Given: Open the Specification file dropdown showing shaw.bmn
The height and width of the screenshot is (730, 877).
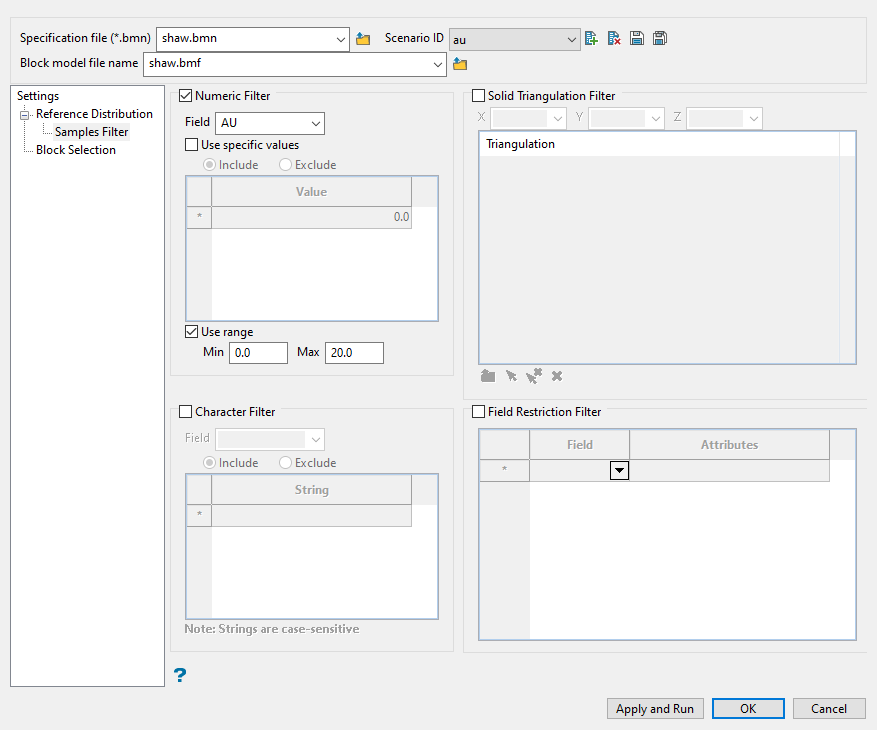Looking at the screenshot, I should point(340,39).
